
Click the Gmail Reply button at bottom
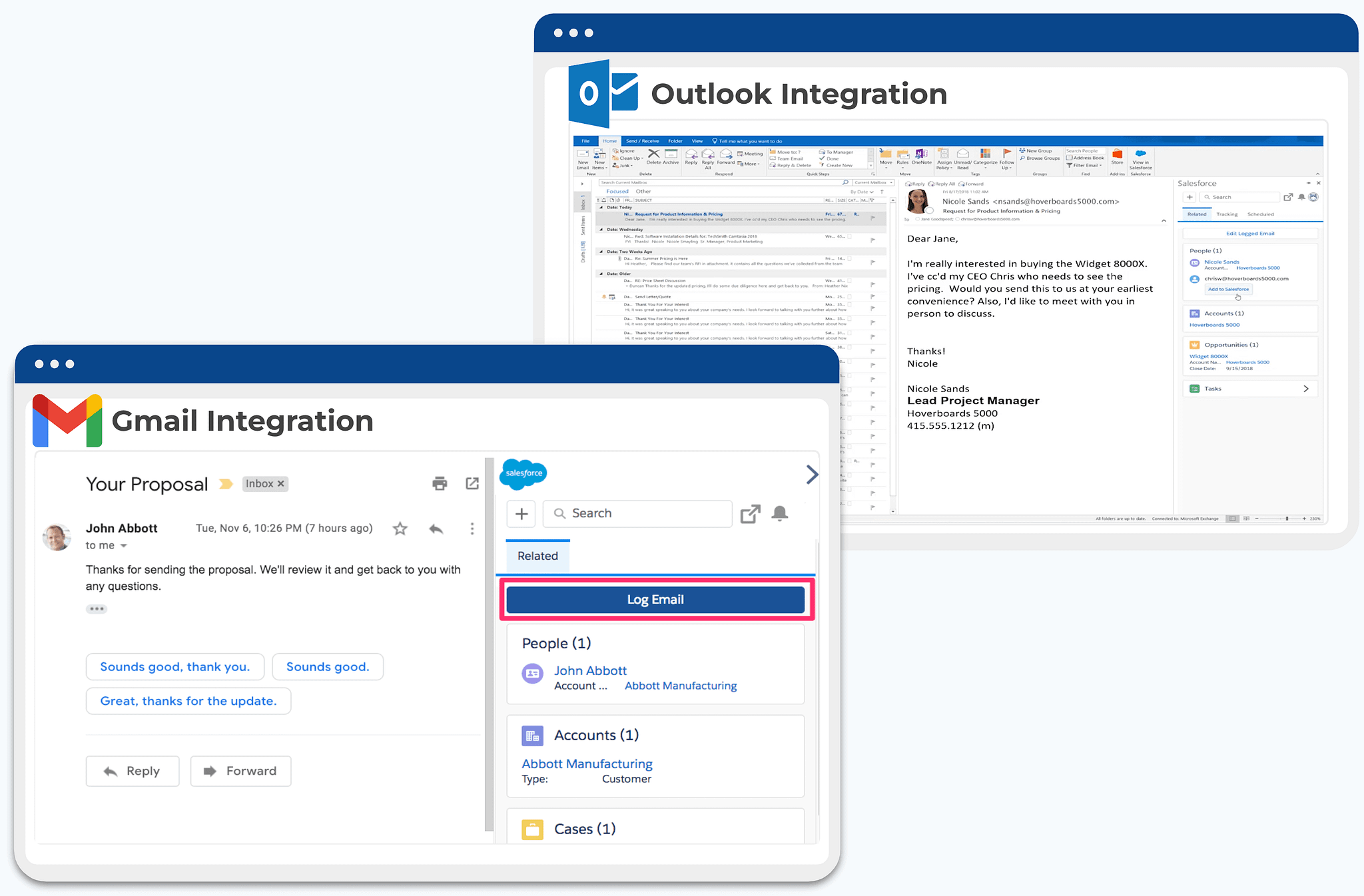point(133,771)
